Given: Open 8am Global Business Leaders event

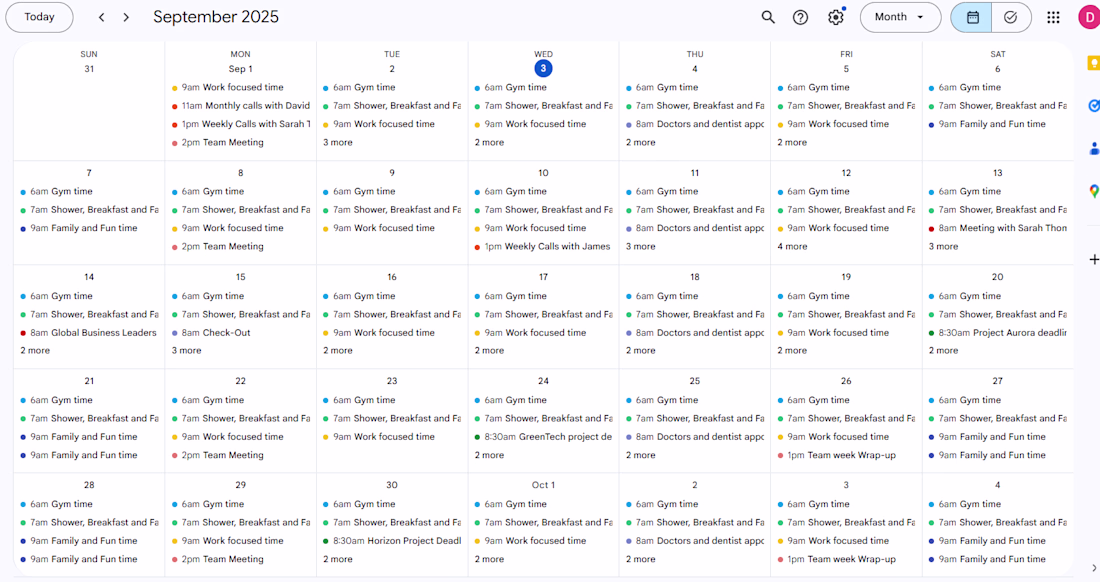Looking at the screenshot, I should (89, 332).
